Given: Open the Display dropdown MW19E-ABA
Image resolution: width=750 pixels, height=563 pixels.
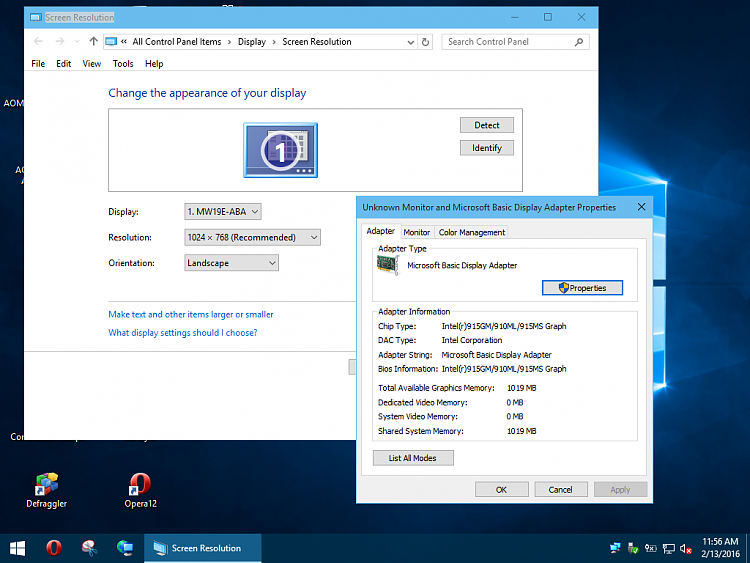Looking at the screenshot, I should tap(223, 211).
